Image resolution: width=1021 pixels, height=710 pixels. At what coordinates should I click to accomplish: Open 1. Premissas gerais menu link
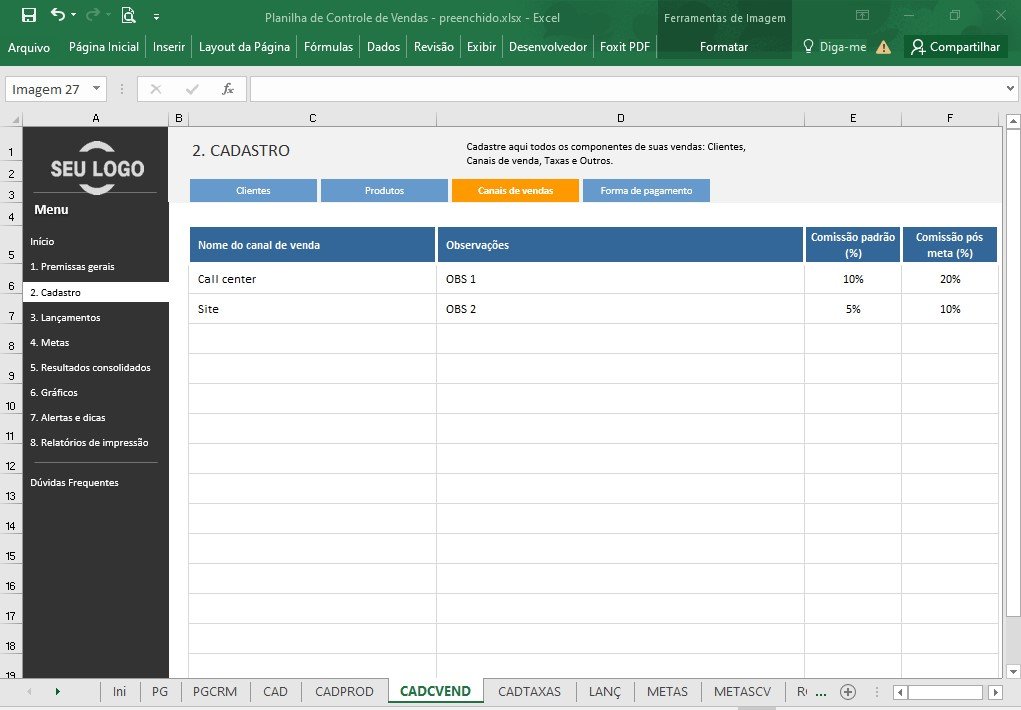point(72,266)
